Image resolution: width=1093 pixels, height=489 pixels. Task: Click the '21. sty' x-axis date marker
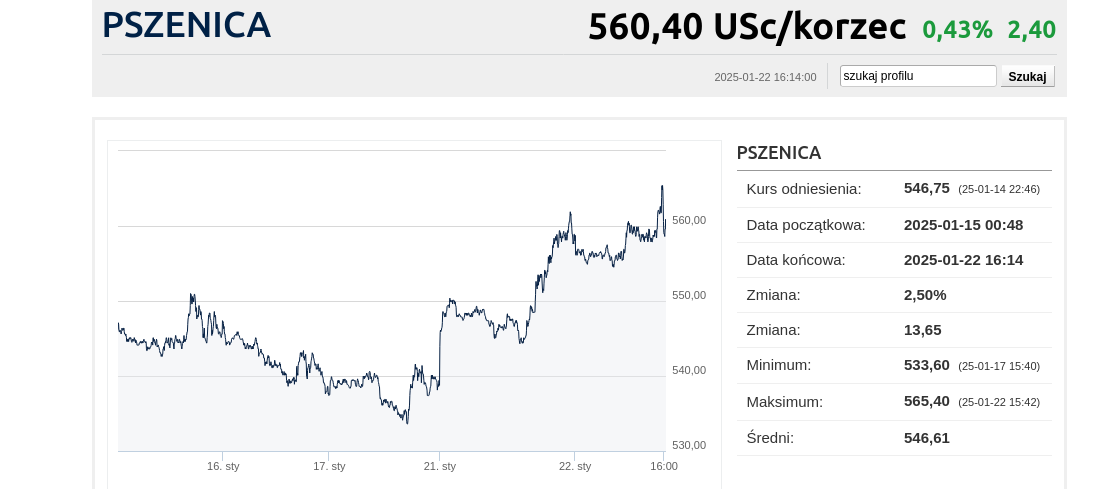[x=439, y=466]
